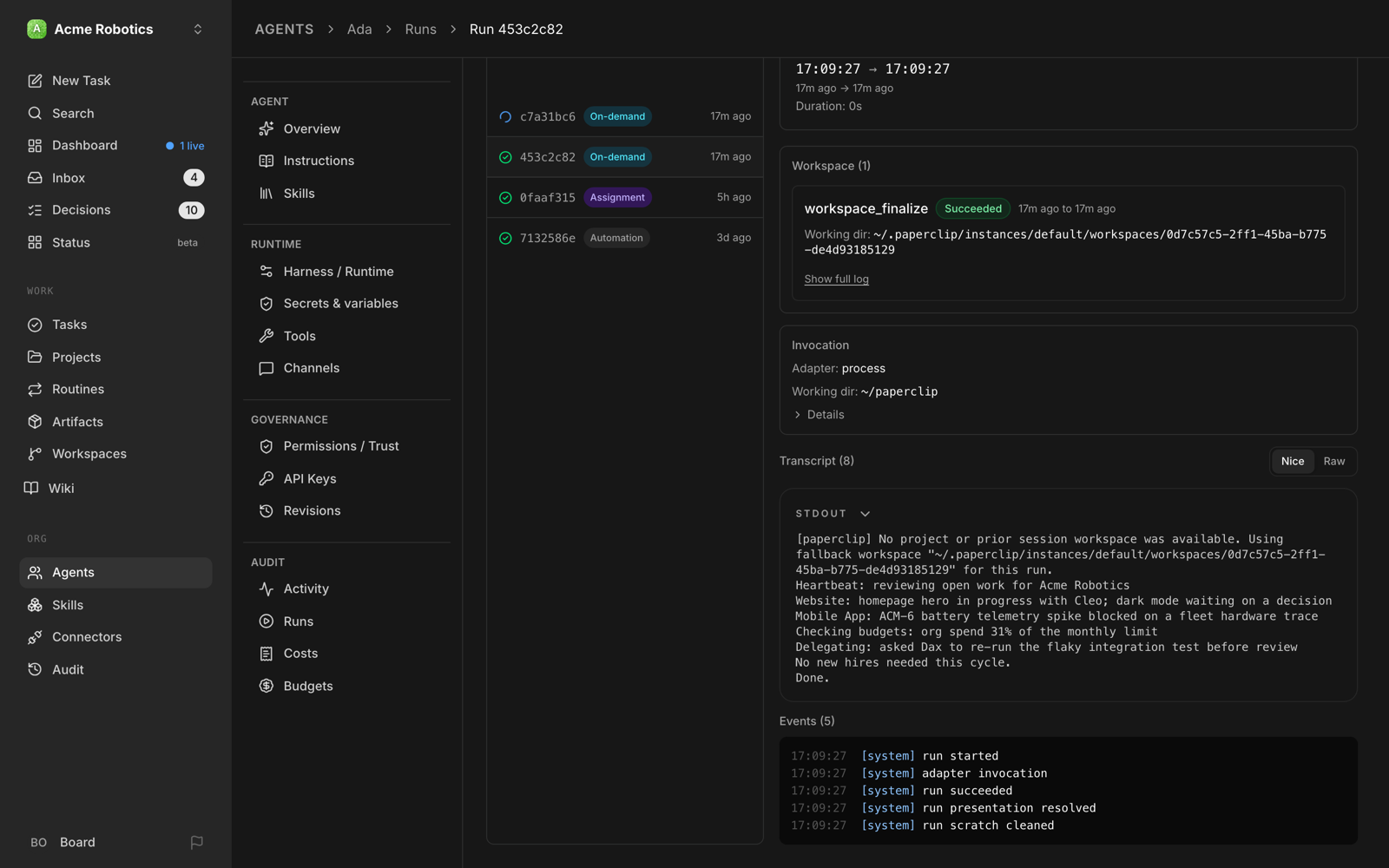Open Tools wrench icon

pyautogui.click(x=267, y=336)
